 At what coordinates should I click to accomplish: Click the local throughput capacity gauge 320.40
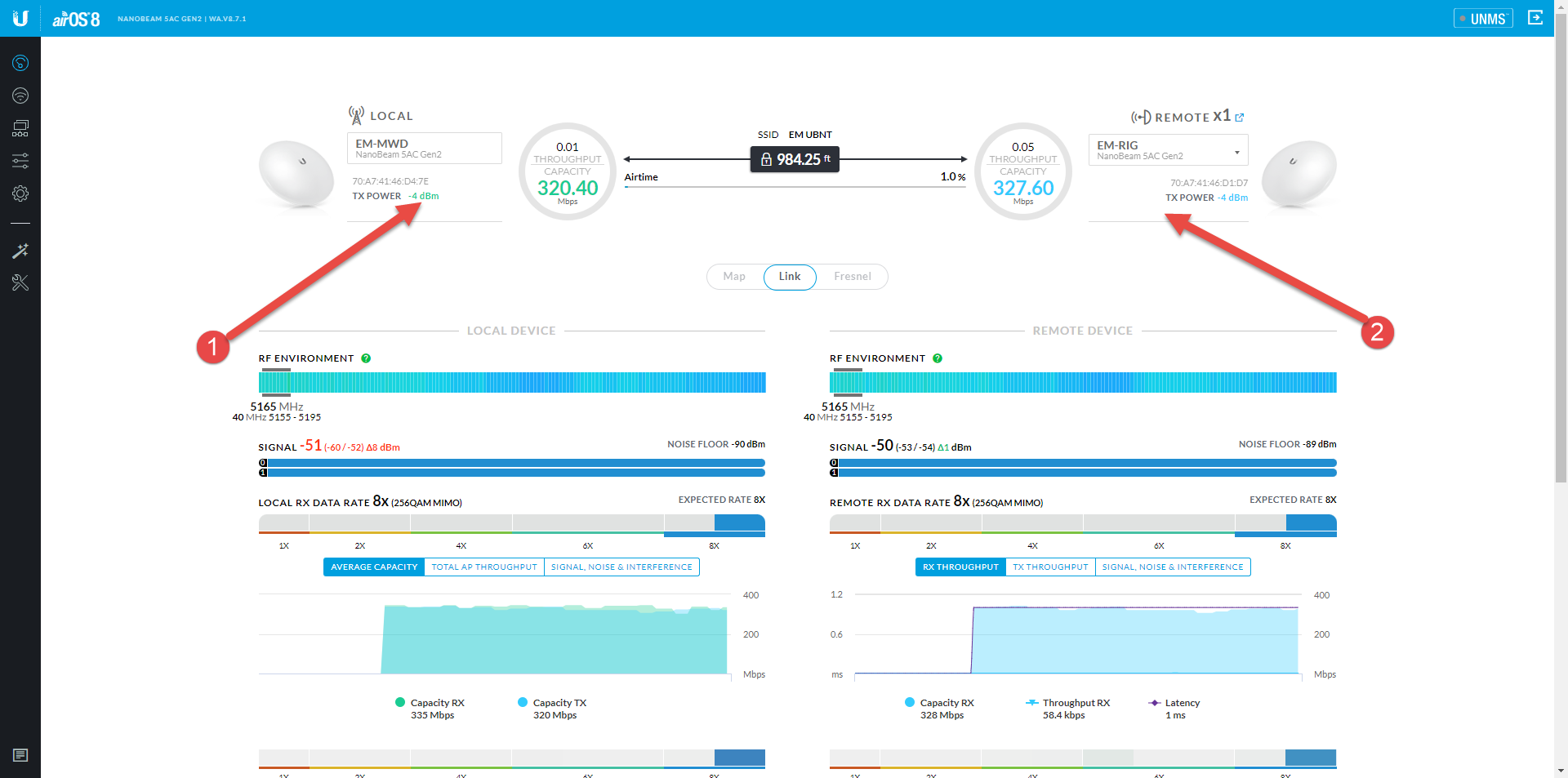568,171
